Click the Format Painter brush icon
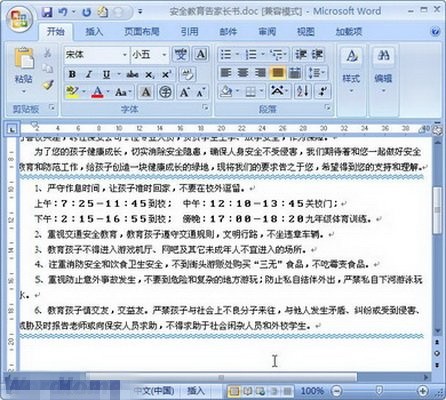This screenshot has width=446, height=400. (48, 85)
